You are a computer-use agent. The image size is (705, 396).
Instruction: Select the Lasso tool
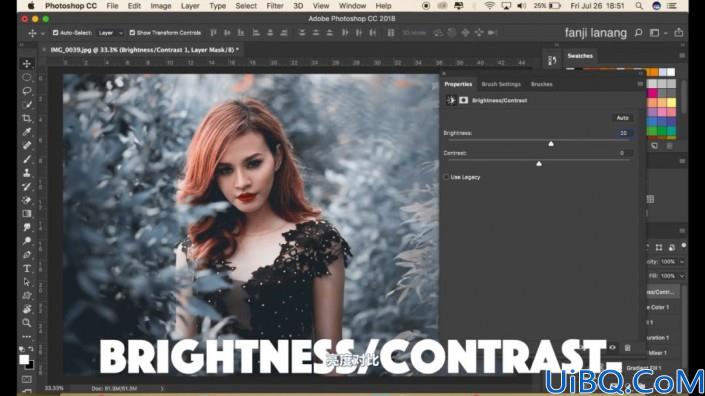click(x=27, y=91)
